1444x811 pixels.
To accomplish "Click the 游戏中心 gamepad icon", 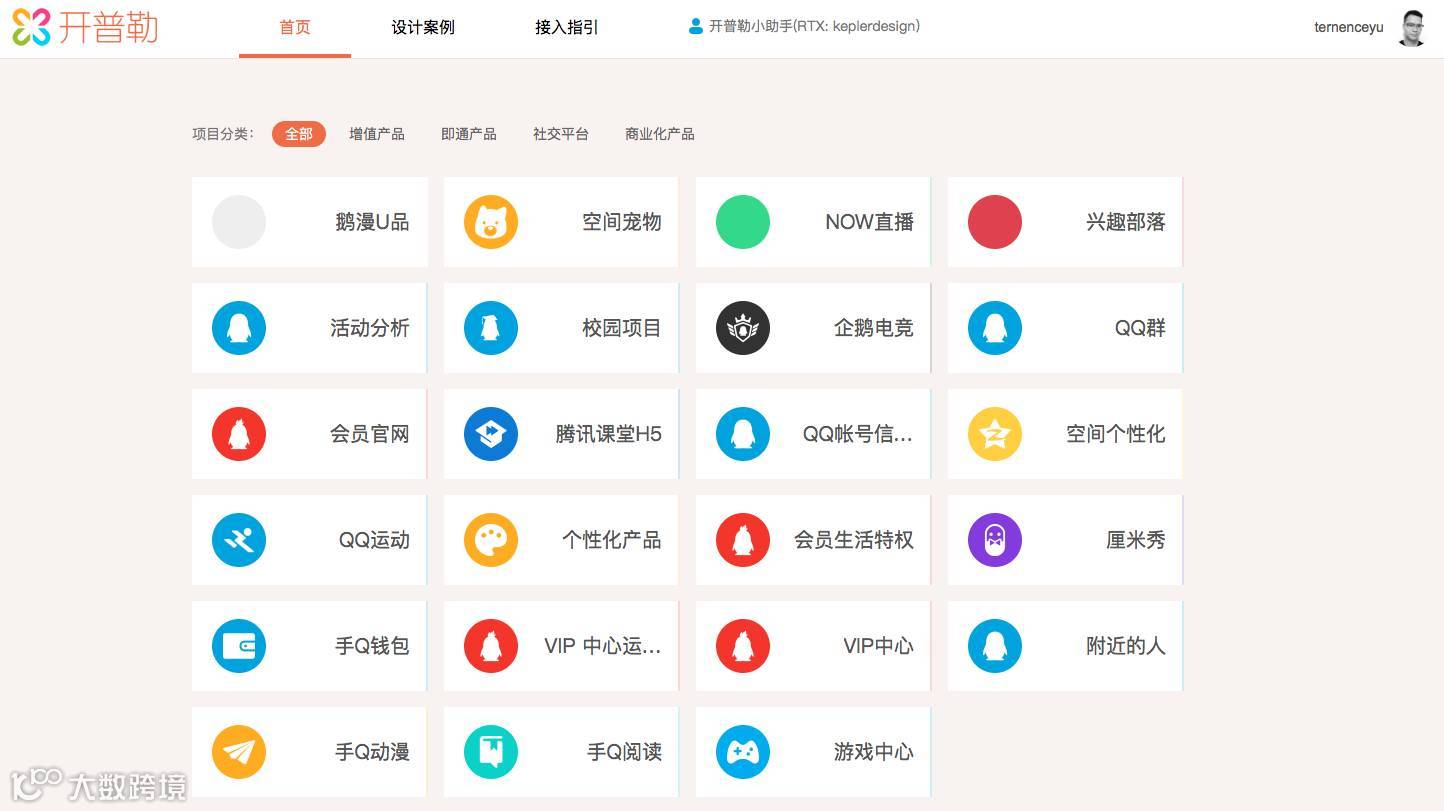I will pyautogui.click(x=743, y=752).
